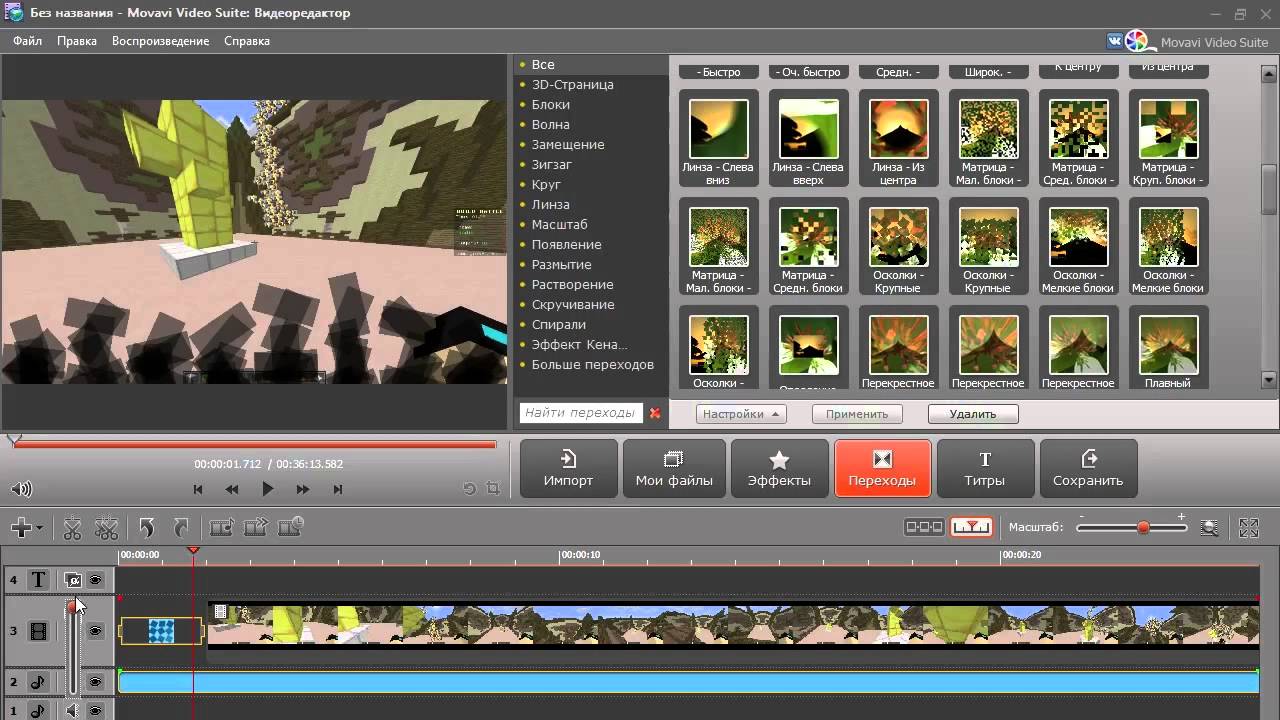Jump to next clip end
Viewport: 1280px width, 720px height.
tap(338, 489)
